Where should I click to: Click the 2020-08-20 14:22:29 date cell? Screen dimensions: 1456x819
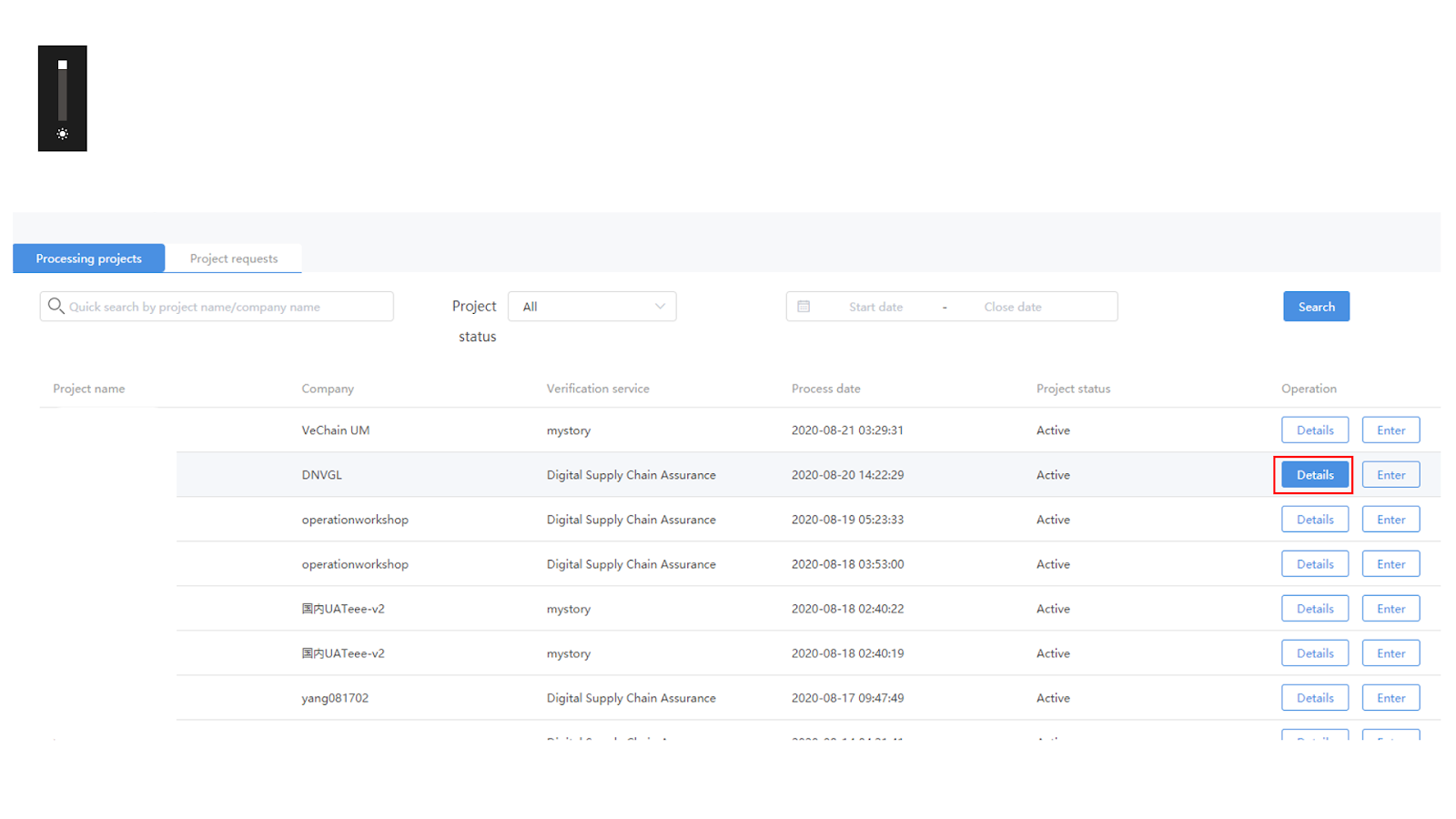847,475
